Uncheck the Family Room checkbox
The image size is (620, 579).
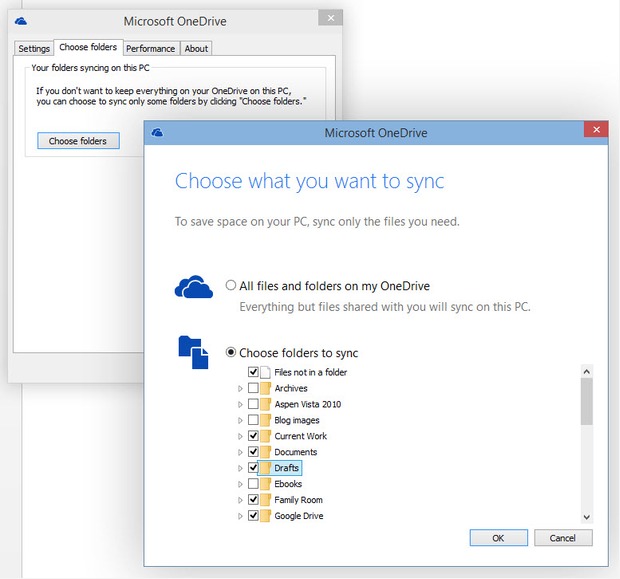[253, 500]
